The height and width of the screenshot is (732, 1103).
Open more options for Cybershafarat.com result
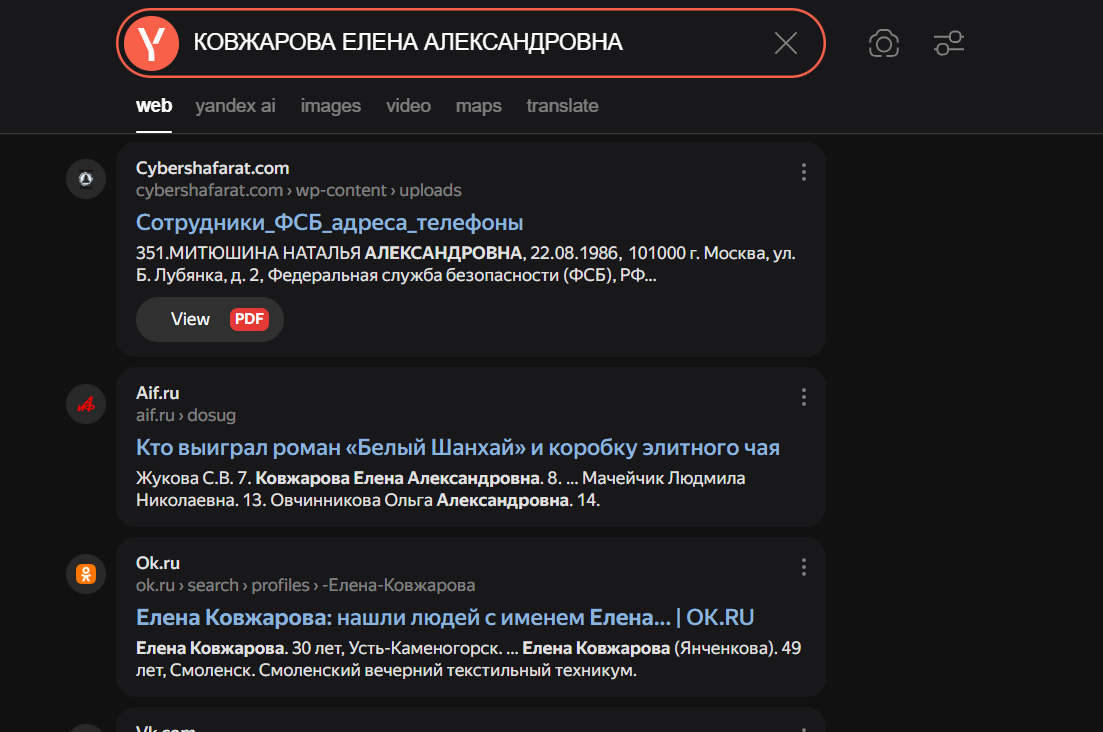[x=803, y=173]
